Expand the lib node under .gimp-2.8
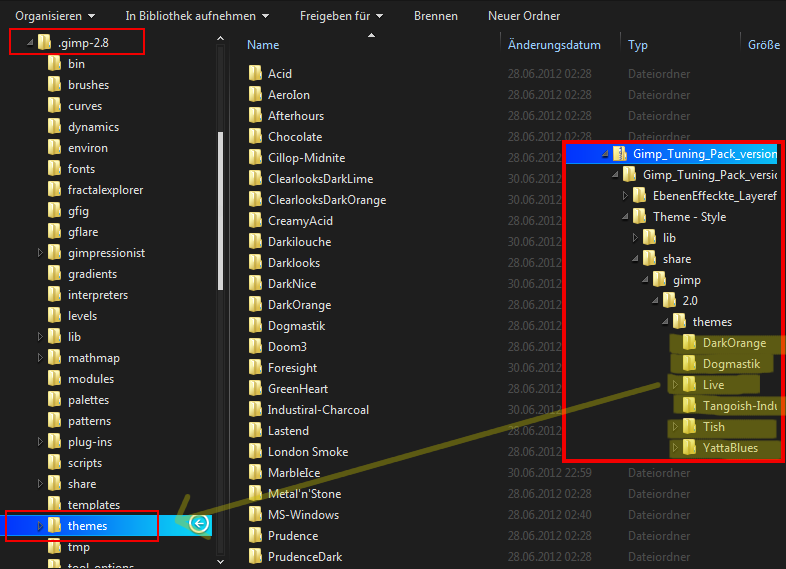786x569 pixels. 40,337
